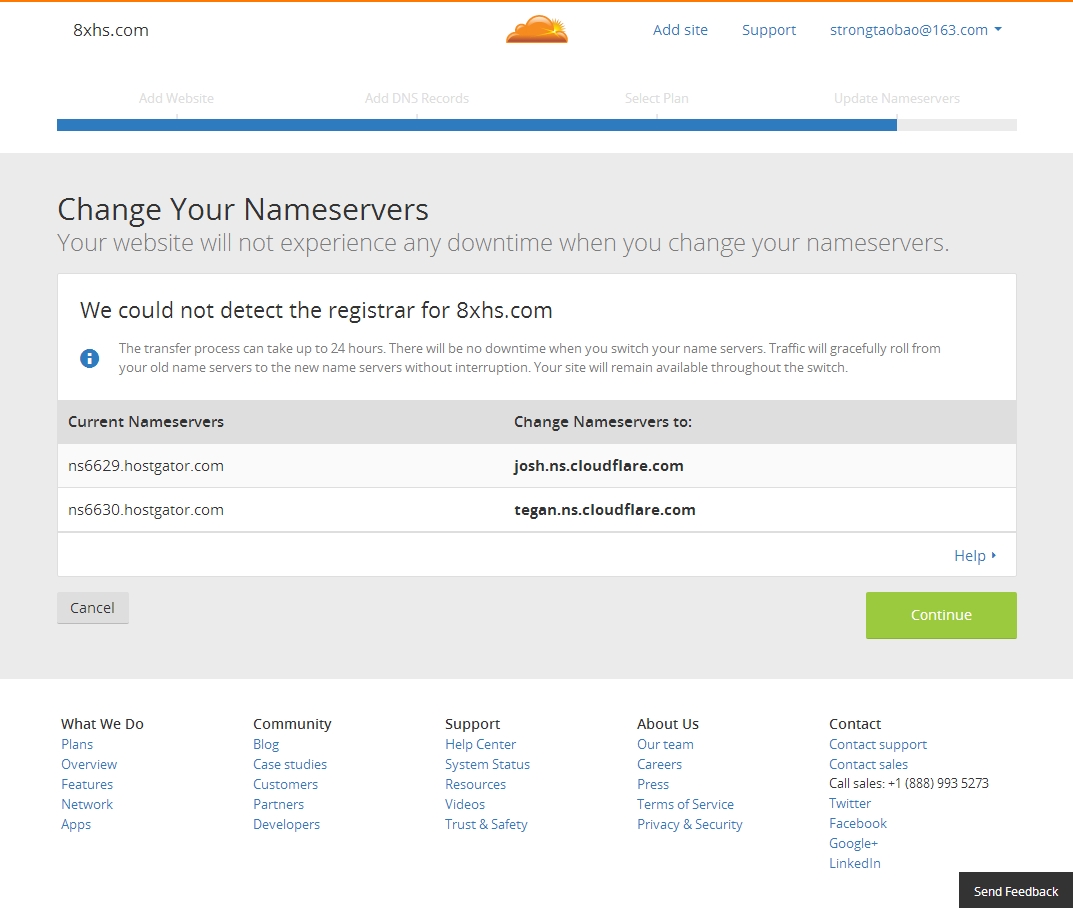Viewport: 1073px width, 908px height.
Task: Open the Terms of Service link
Action: pos(686,804)
